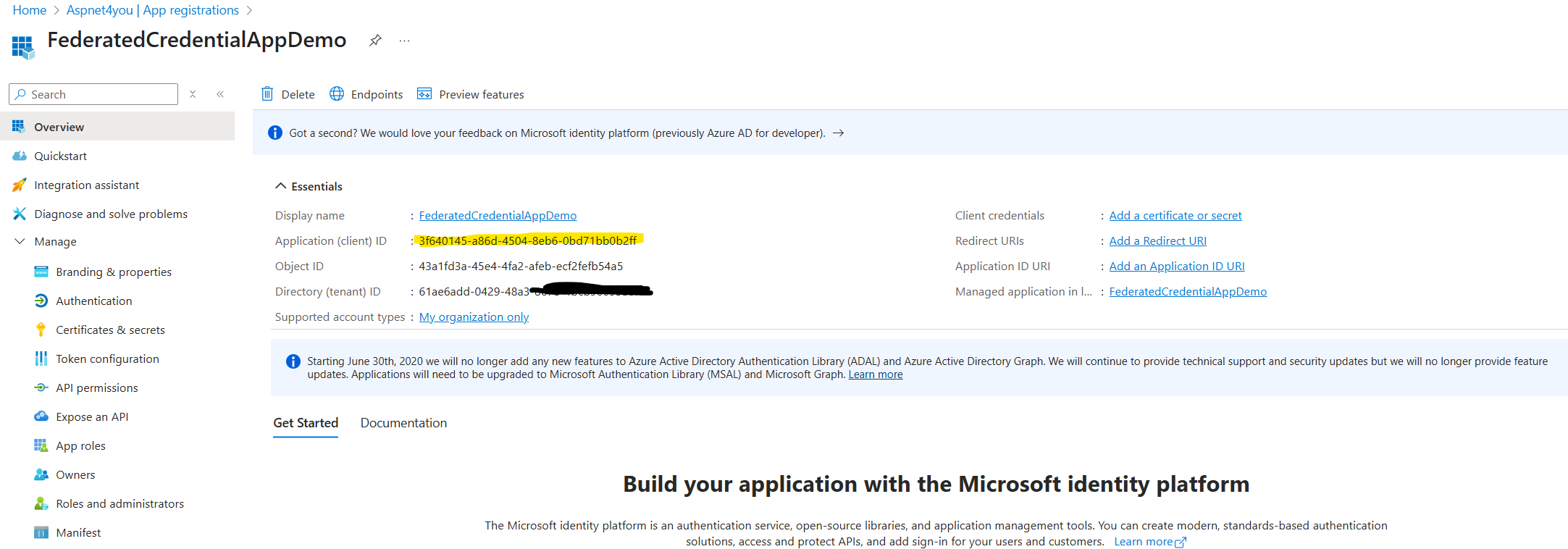Open the feedback arrow in the info banner
Screen dimensions: 1568x549
(838, 133)
